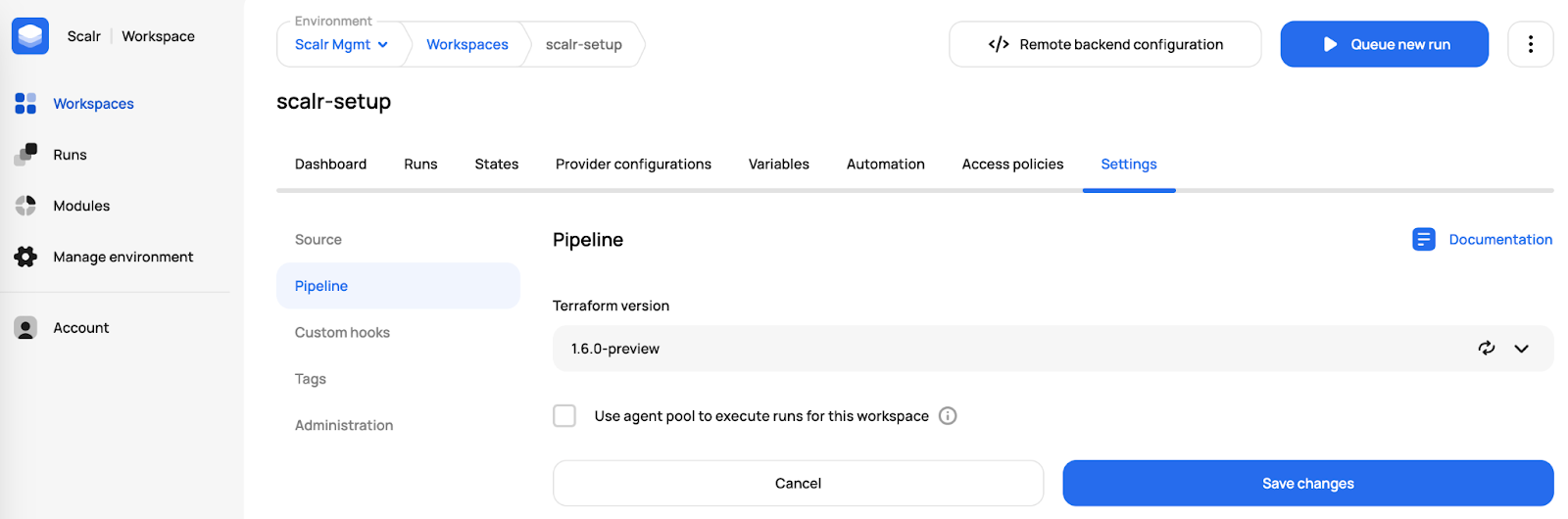Switch to the Runs tab
The image size is (1568, 519).
tap(420, 165)
